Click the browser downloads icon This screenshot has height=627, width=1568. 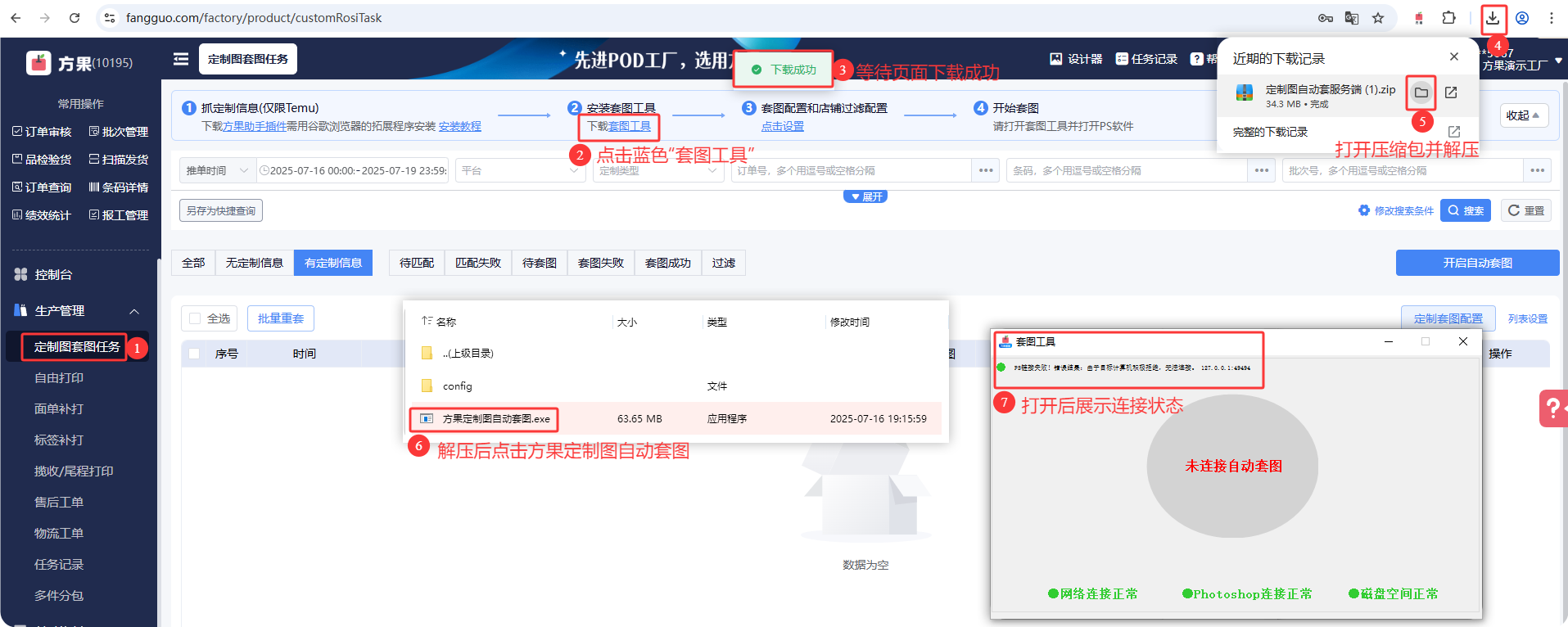(x=1493, y=18)
